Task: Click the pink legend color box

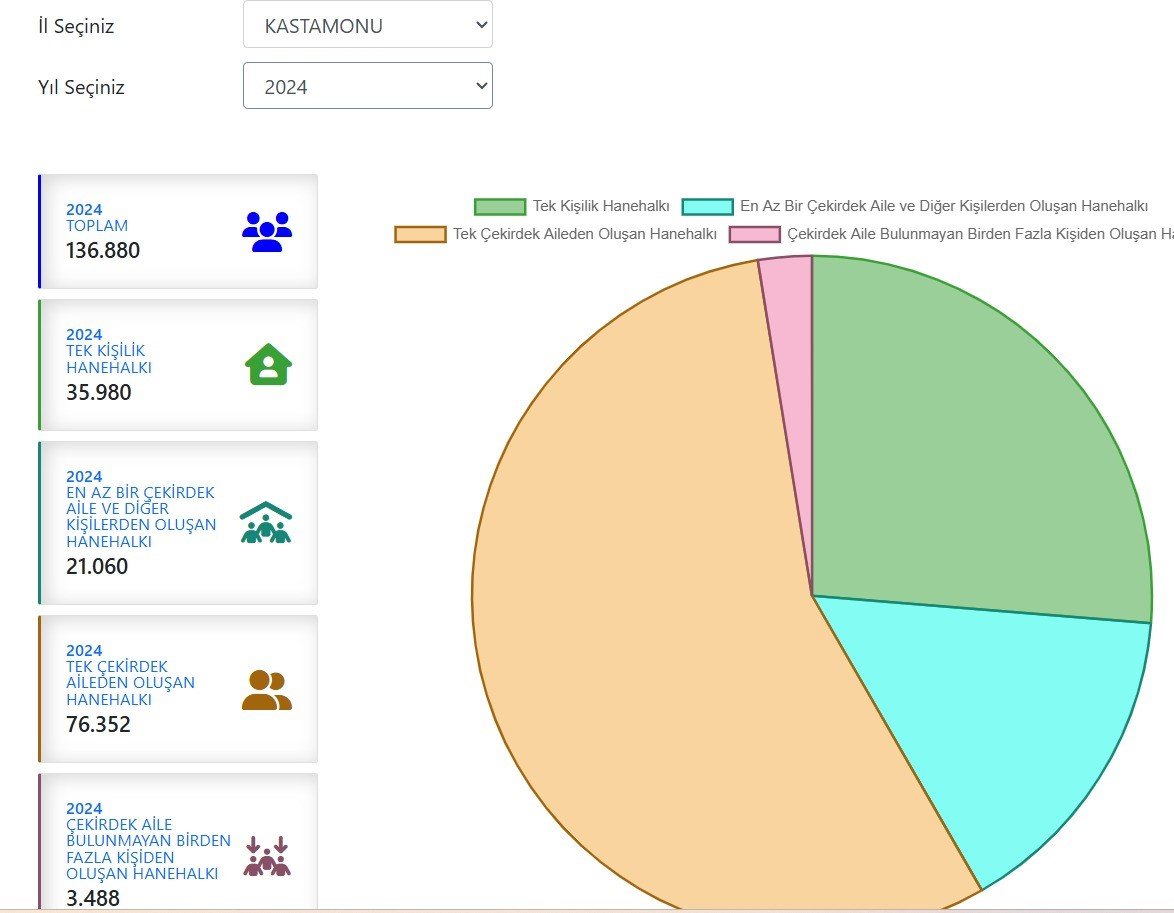Action: pyautogui.click(x=754, y=234)
